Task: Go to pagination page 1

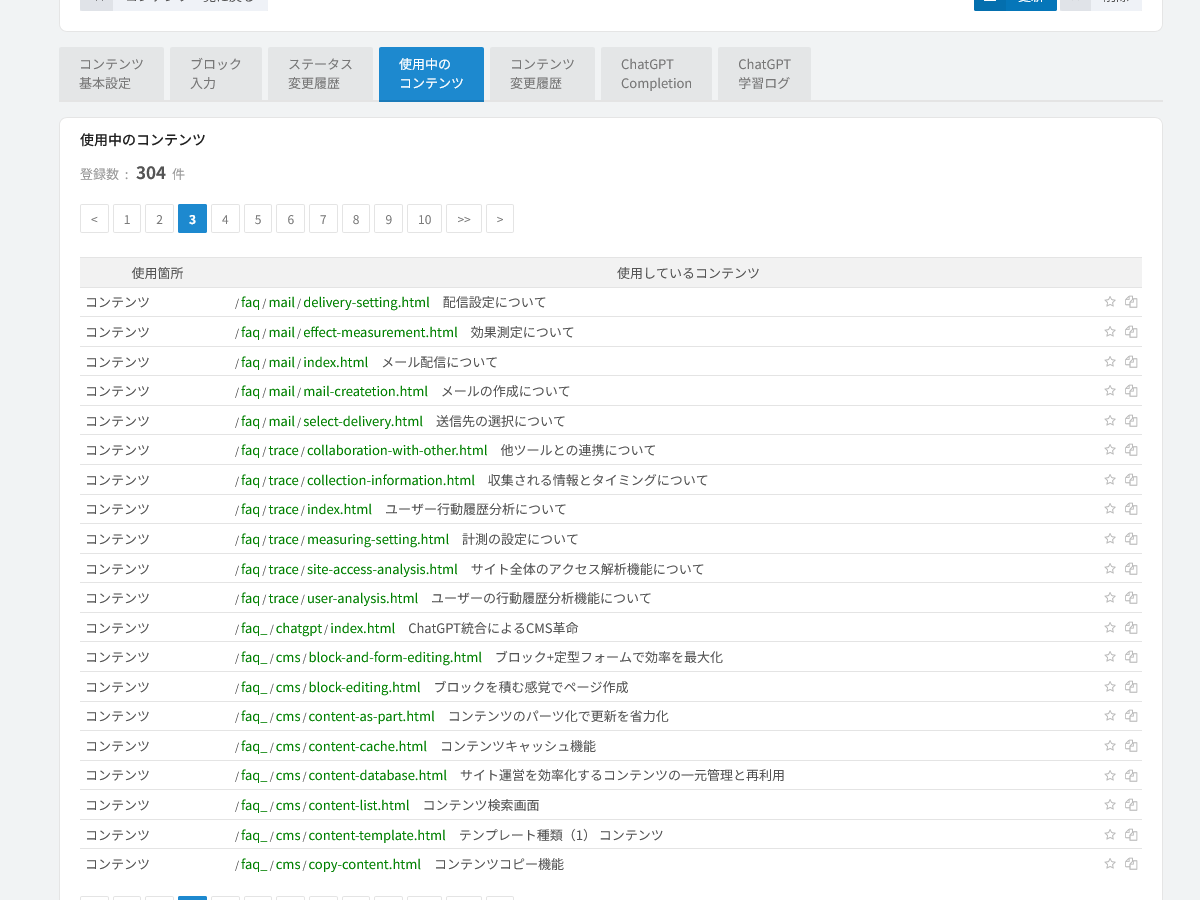Action: [x=127, y=219]
